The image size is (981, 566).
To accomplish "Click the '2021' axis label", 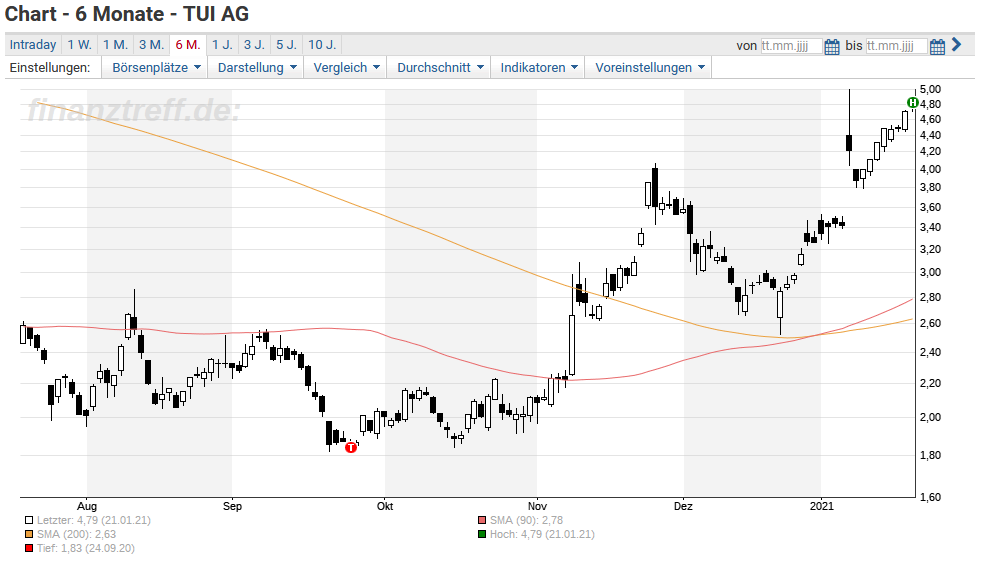I will click(x=821, y=506).
